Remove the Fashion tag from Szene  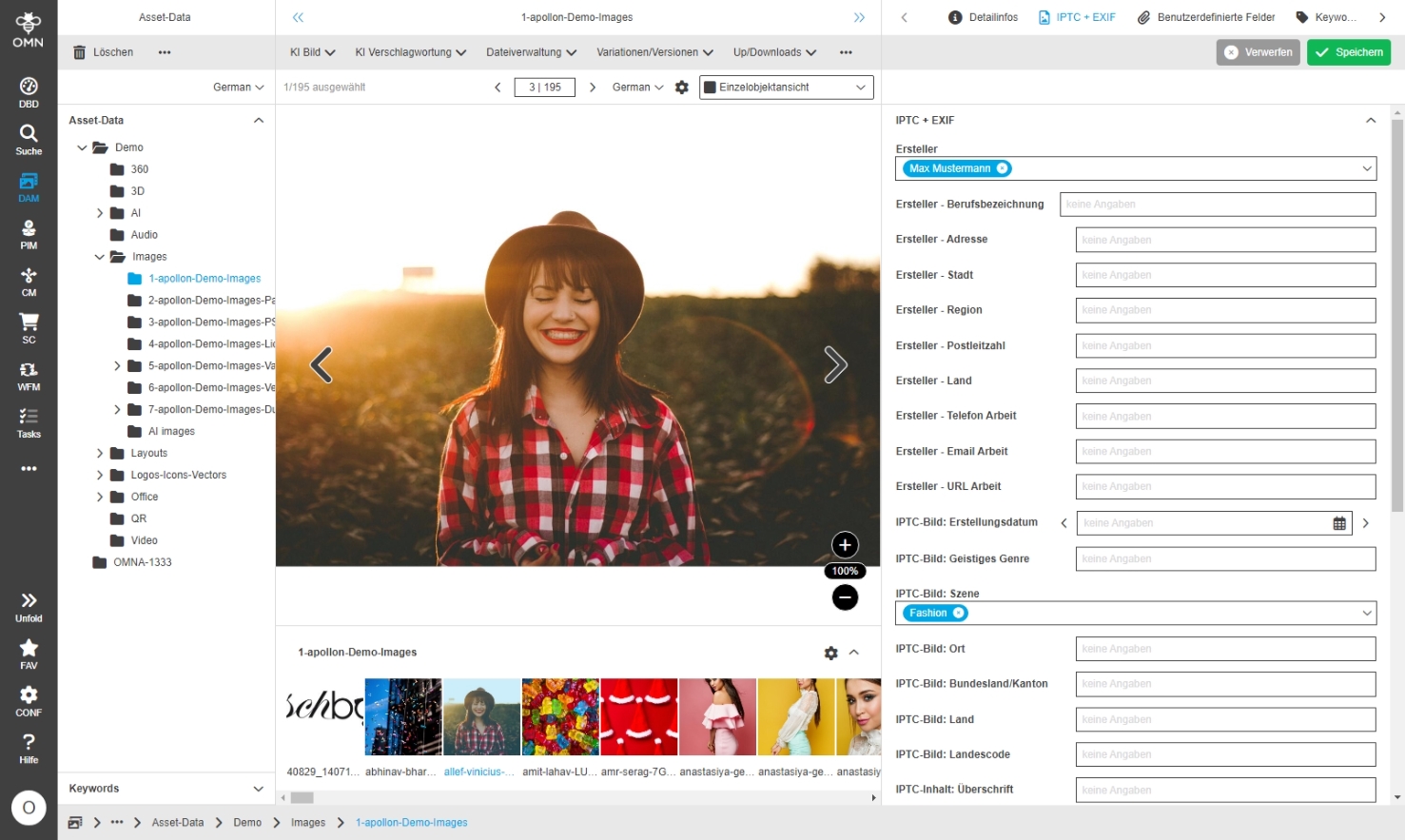click(959, 614)
